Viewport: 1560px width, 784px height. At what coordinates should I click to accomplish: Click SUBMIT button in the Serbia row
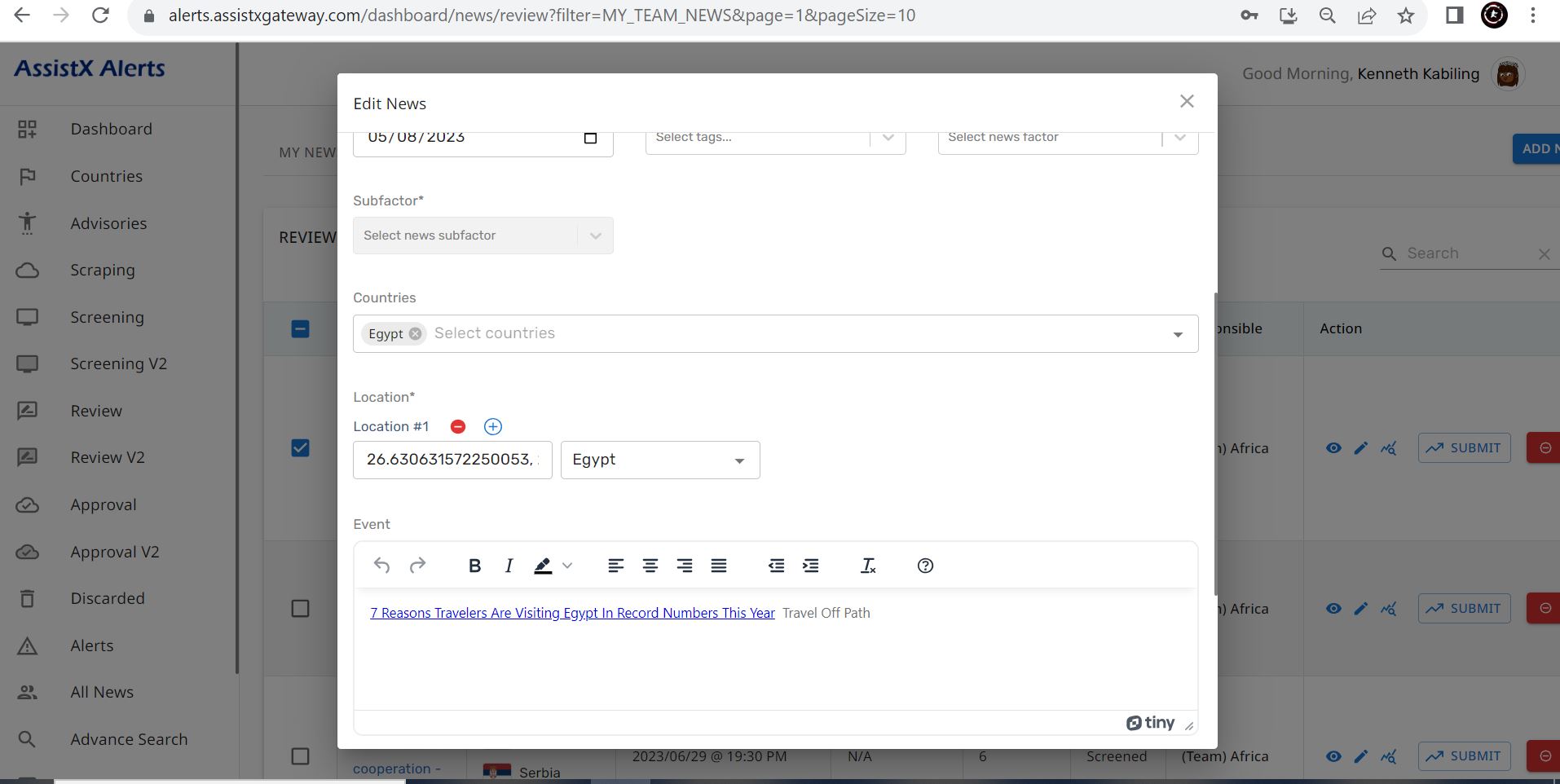[1464, 756]
